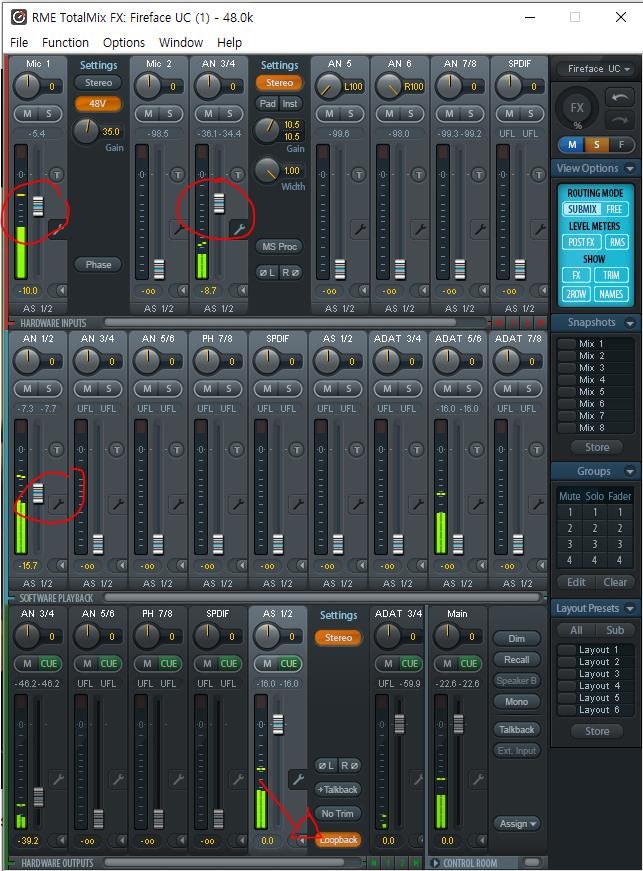Open the Help menu
Image resolution: width=643 pixels, height=871 pixels.
(x=229, y=43)
